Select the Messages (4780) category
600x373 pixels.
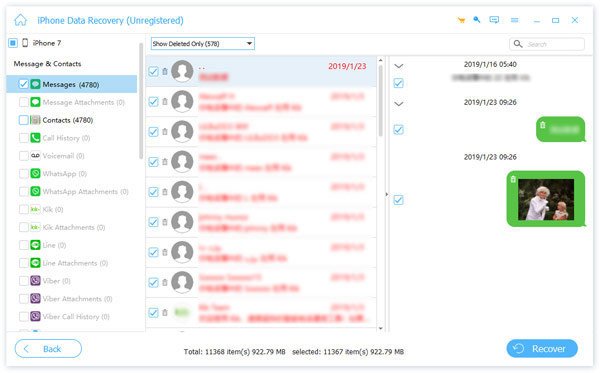click(x=72, y=84)
